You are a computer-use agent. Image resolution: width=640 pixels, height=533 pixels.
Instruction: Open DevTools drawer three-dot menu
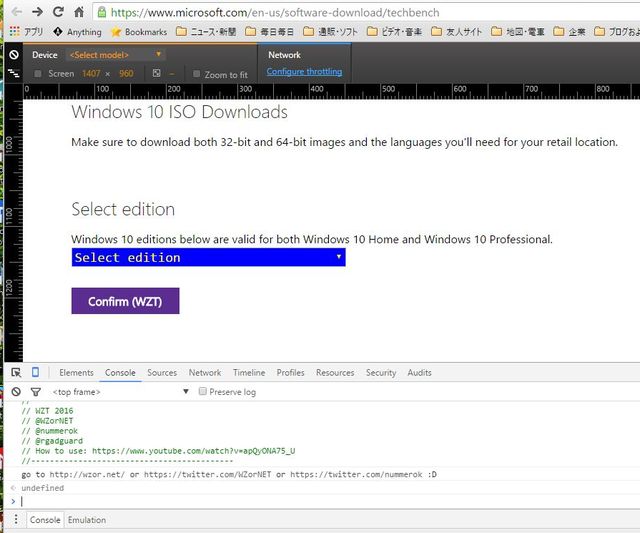coord(16,520)
